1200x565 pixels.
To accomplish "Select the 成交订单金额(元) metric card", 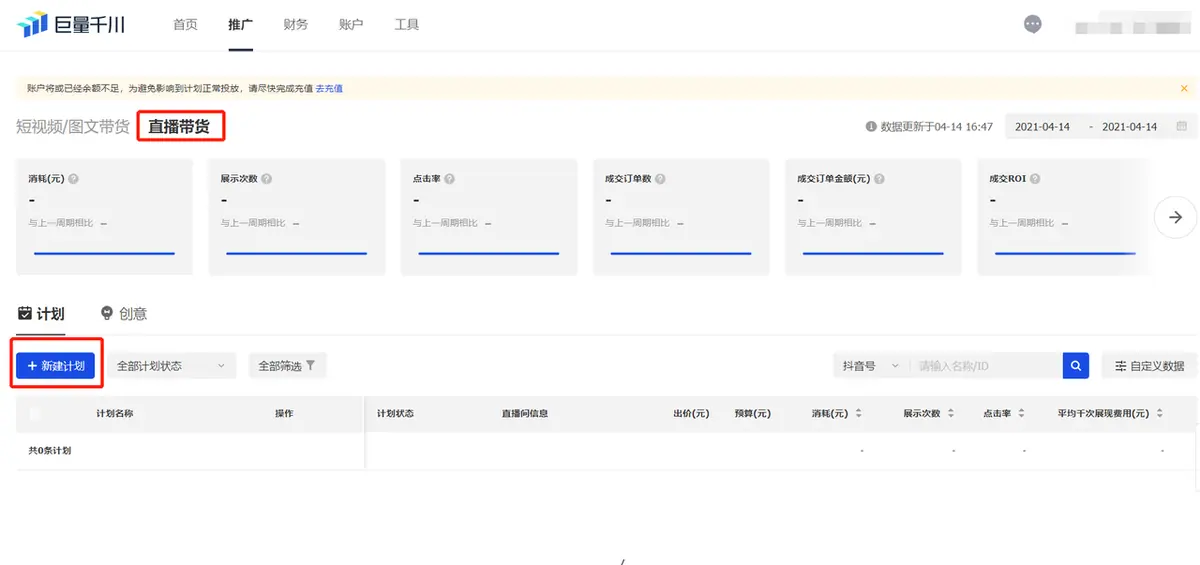I will click(x=872, y=216).
